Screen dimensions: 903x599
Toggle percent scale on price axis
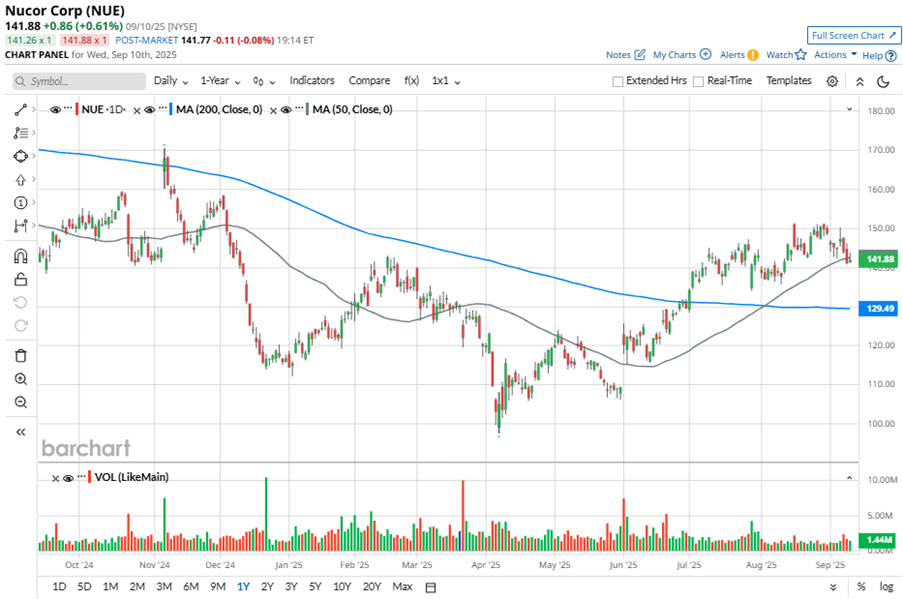[861, 586]
